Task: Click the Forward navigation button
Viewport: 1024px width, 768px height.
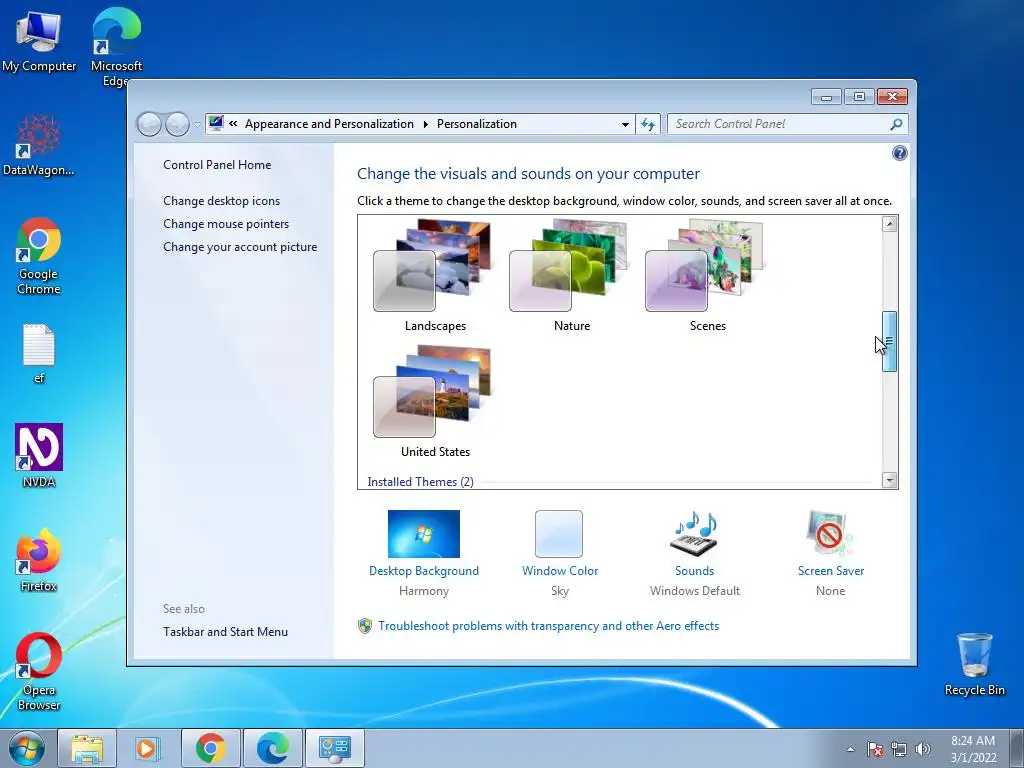Action: coord(176,124)
